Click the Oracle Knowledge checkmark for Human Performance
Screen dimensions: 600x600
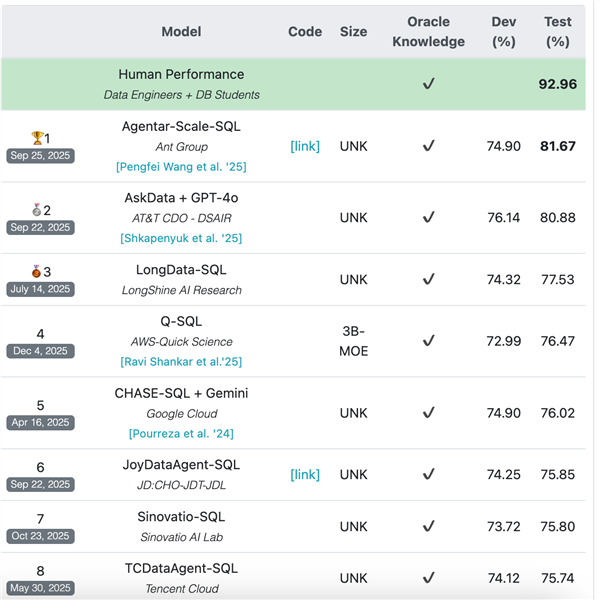coord(428,84)
